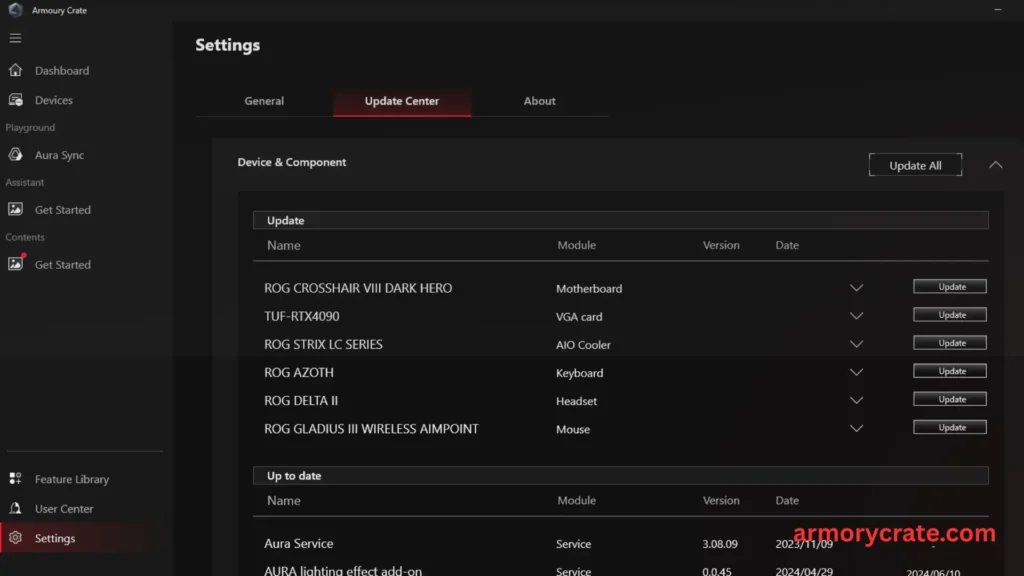Viewport: 1024px width, 576px height.
Task: Click the Update All button
Action: [914, 164]
